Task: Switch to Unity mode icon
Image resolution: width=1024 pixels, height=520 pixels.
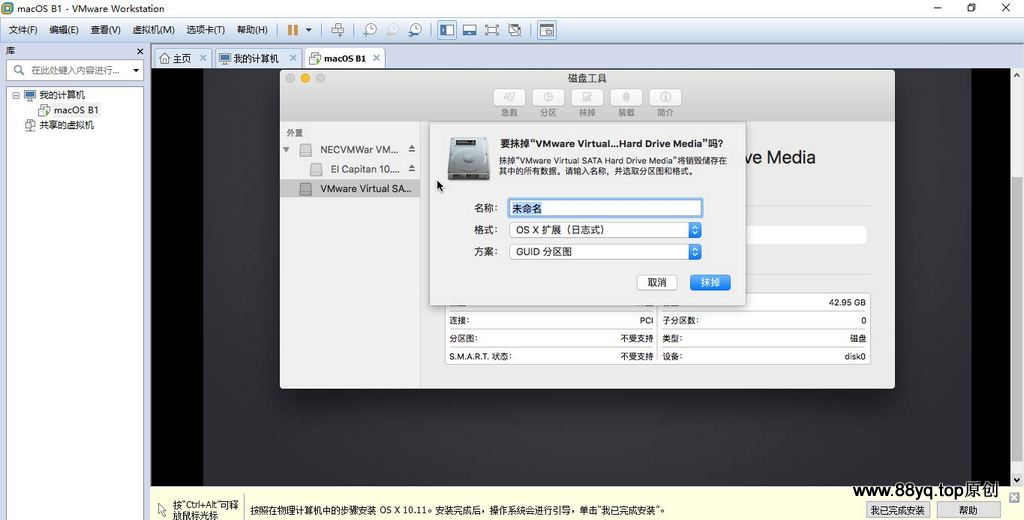Action: 515,30
